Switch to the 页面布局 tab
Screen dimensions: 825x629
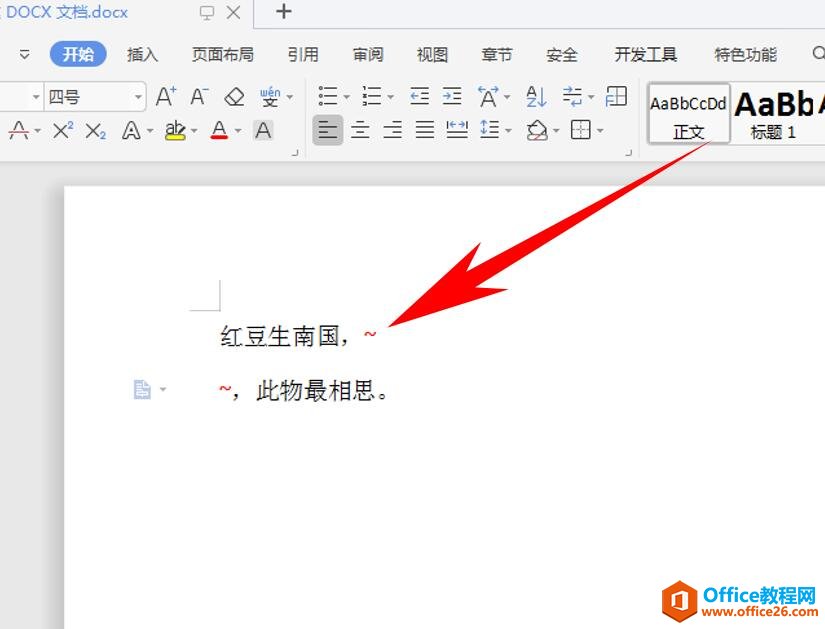223,54
